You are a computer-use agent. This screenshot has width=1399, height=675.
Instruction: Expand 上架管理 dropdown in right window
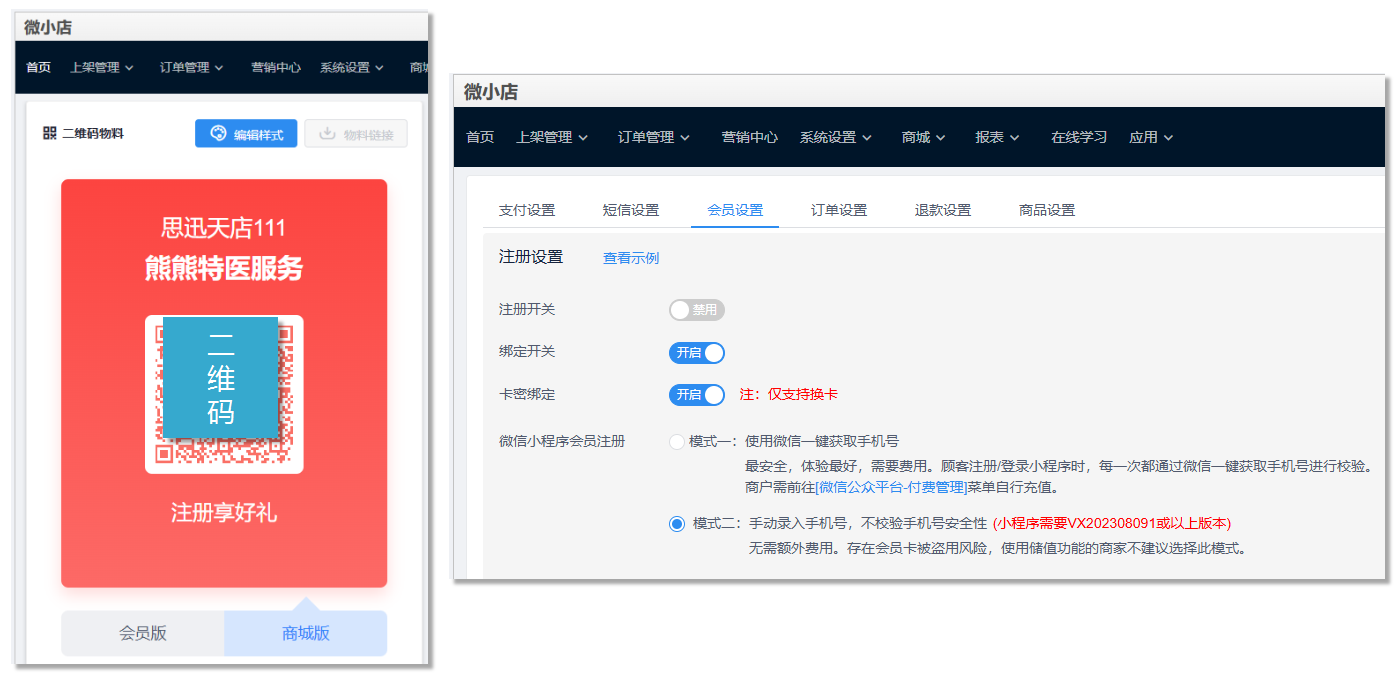[552, 137]
